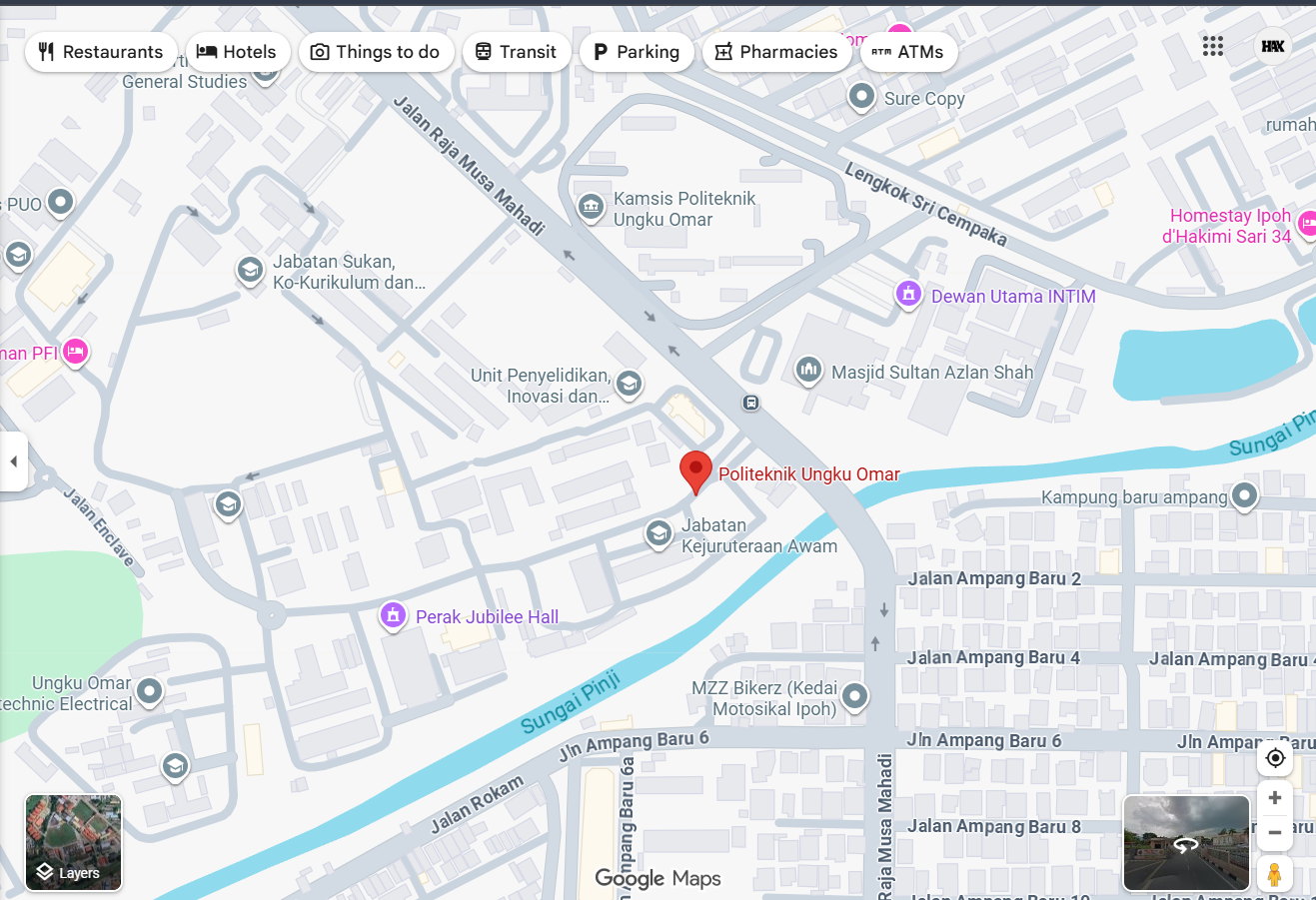Select the Pegman Street View icon
This screenshot has height=900, width=1316.
point(1274,874)
